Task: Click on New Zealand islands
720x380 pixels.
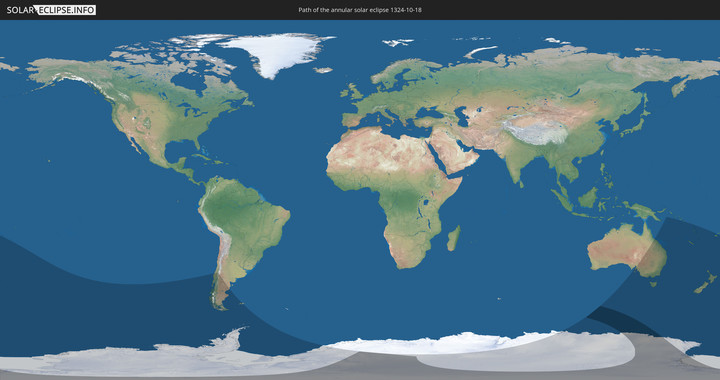Action: point(705,282)
